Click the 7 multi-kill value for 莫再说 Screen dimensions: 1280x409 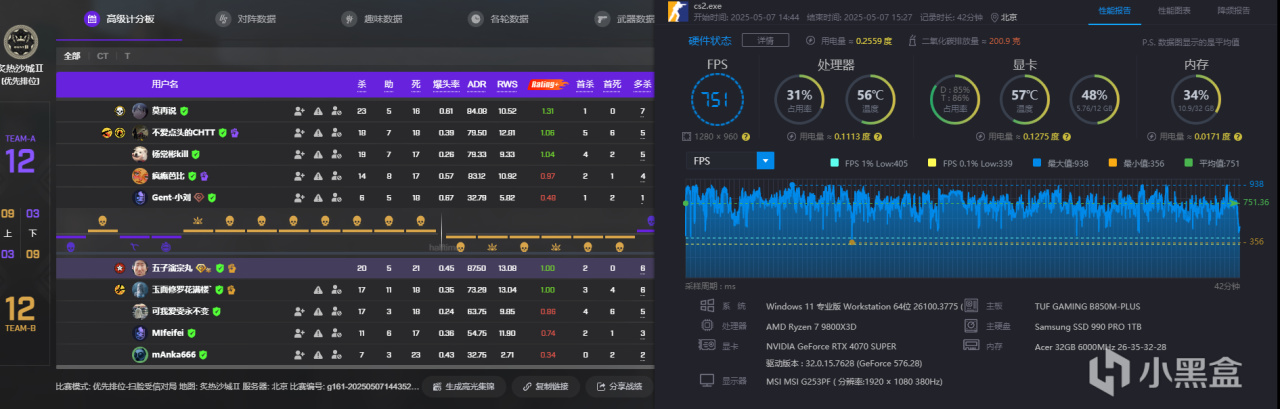[x=642, y=111]
